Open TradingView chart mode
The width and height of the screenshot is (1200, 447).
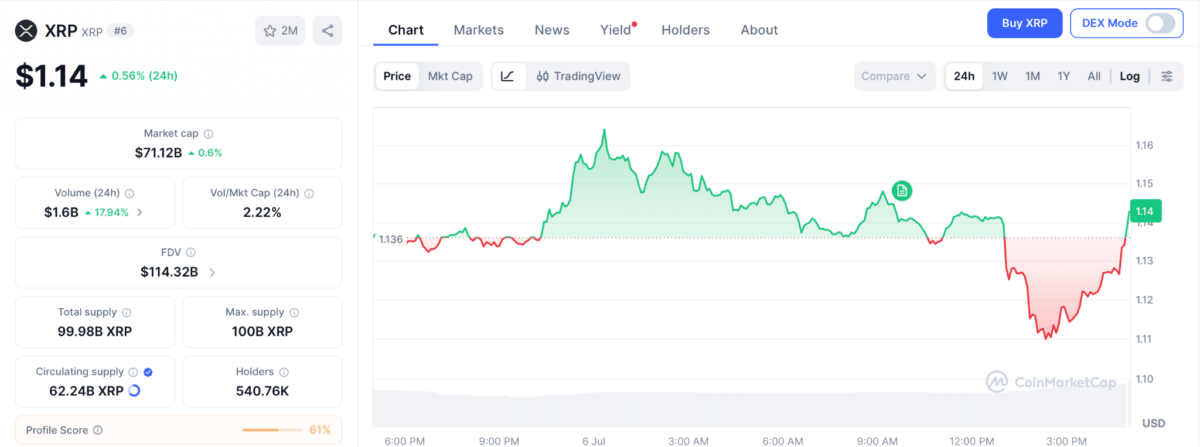click(579, 76)
